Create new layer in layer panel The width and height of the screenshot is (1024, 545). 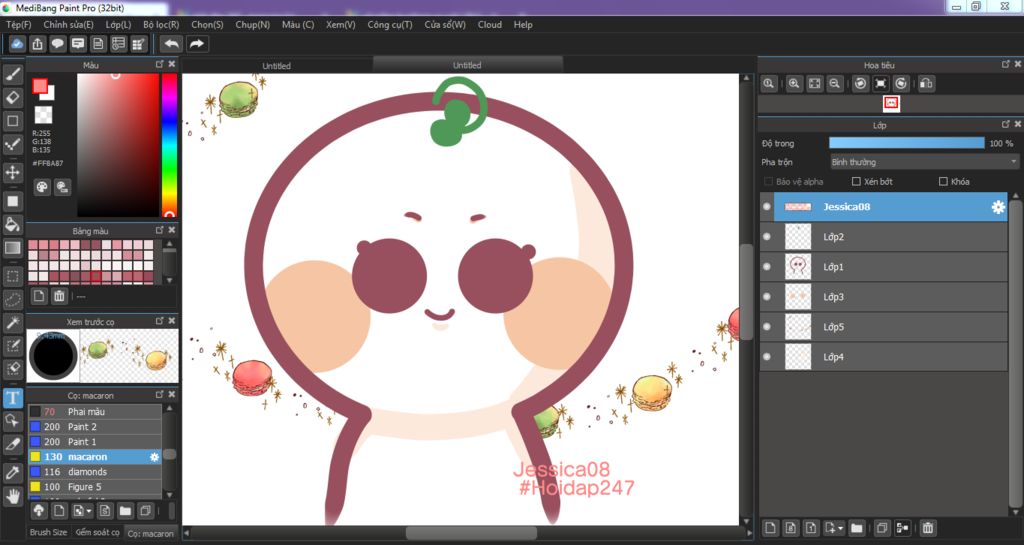(771, 527)
